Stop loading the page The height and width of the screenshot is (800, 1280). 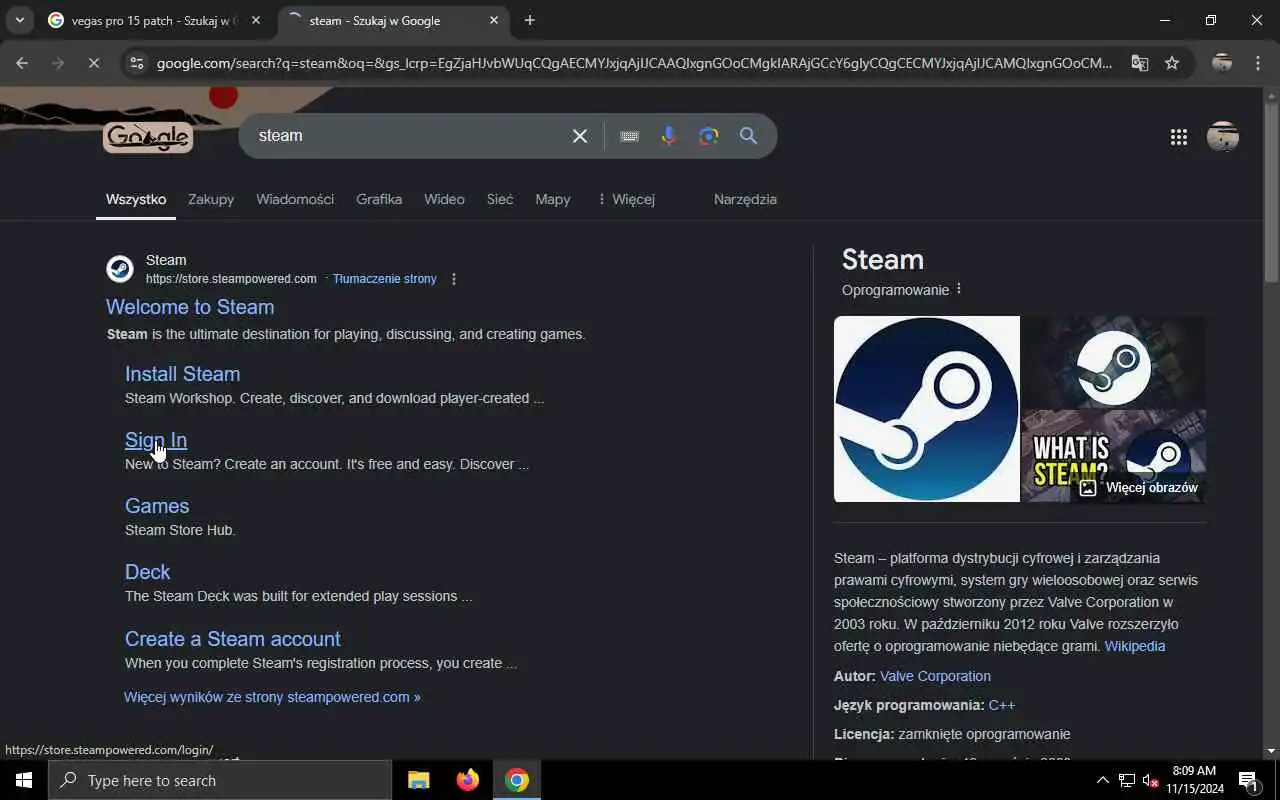(93, 63)
